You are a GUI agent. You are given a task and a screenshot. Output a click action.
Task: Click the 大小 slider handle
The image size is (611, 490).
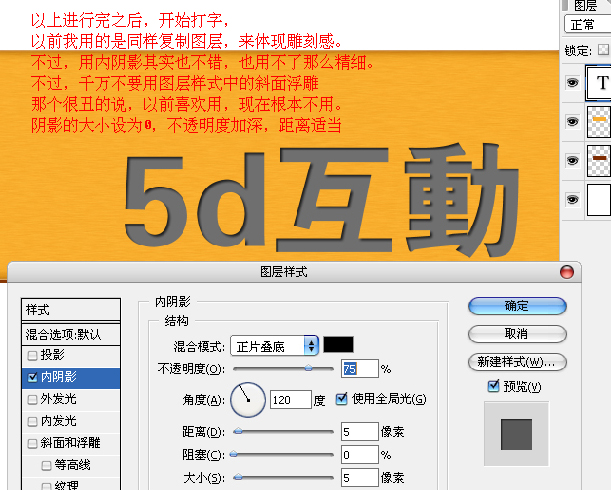point(238,477)
